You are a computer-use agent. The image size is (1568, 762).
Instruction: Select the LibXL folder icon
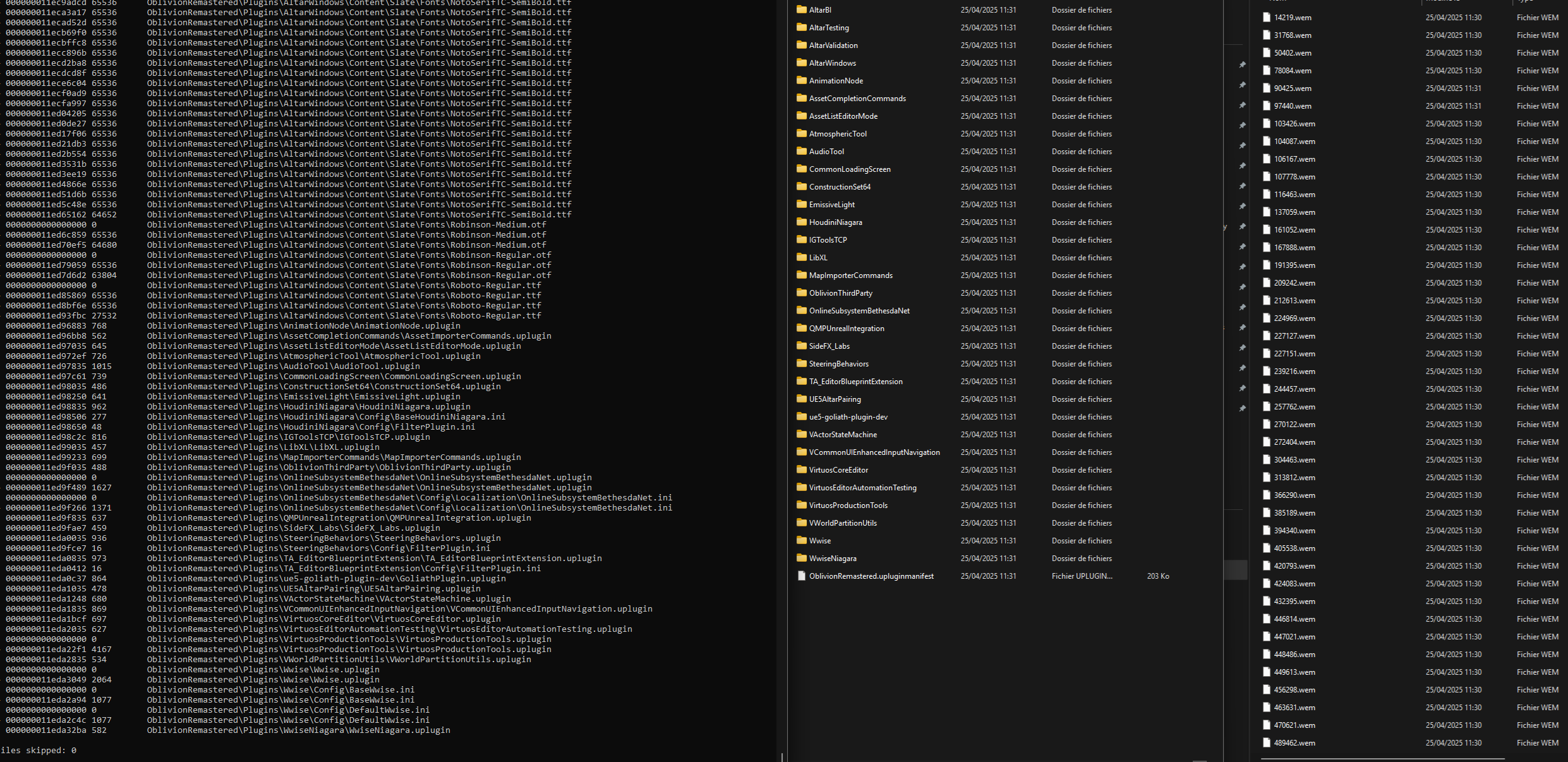point(802,257)
